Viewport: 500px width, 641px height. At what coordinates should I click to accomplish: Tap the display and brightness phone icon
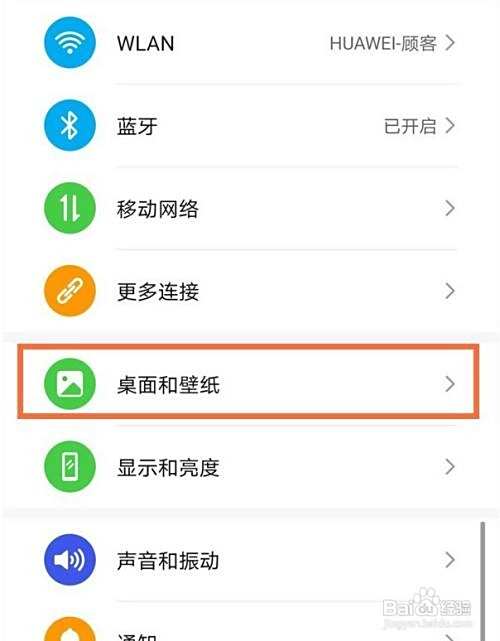[70, 466]
